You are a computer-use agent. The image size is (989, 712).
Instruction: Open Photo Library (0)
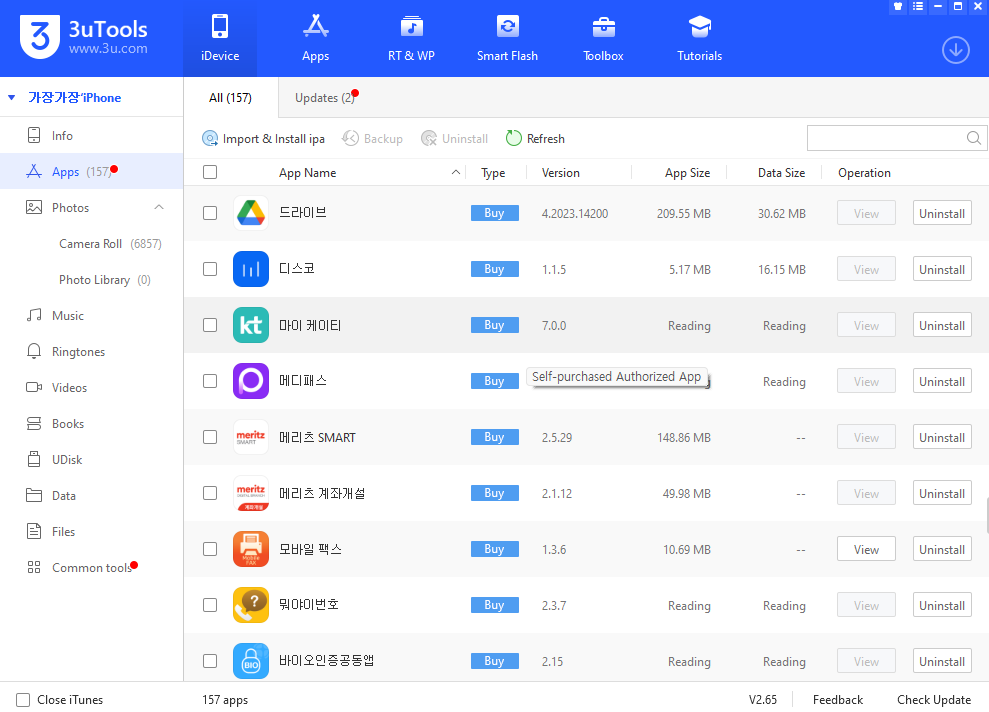click(x=105, y=279)
